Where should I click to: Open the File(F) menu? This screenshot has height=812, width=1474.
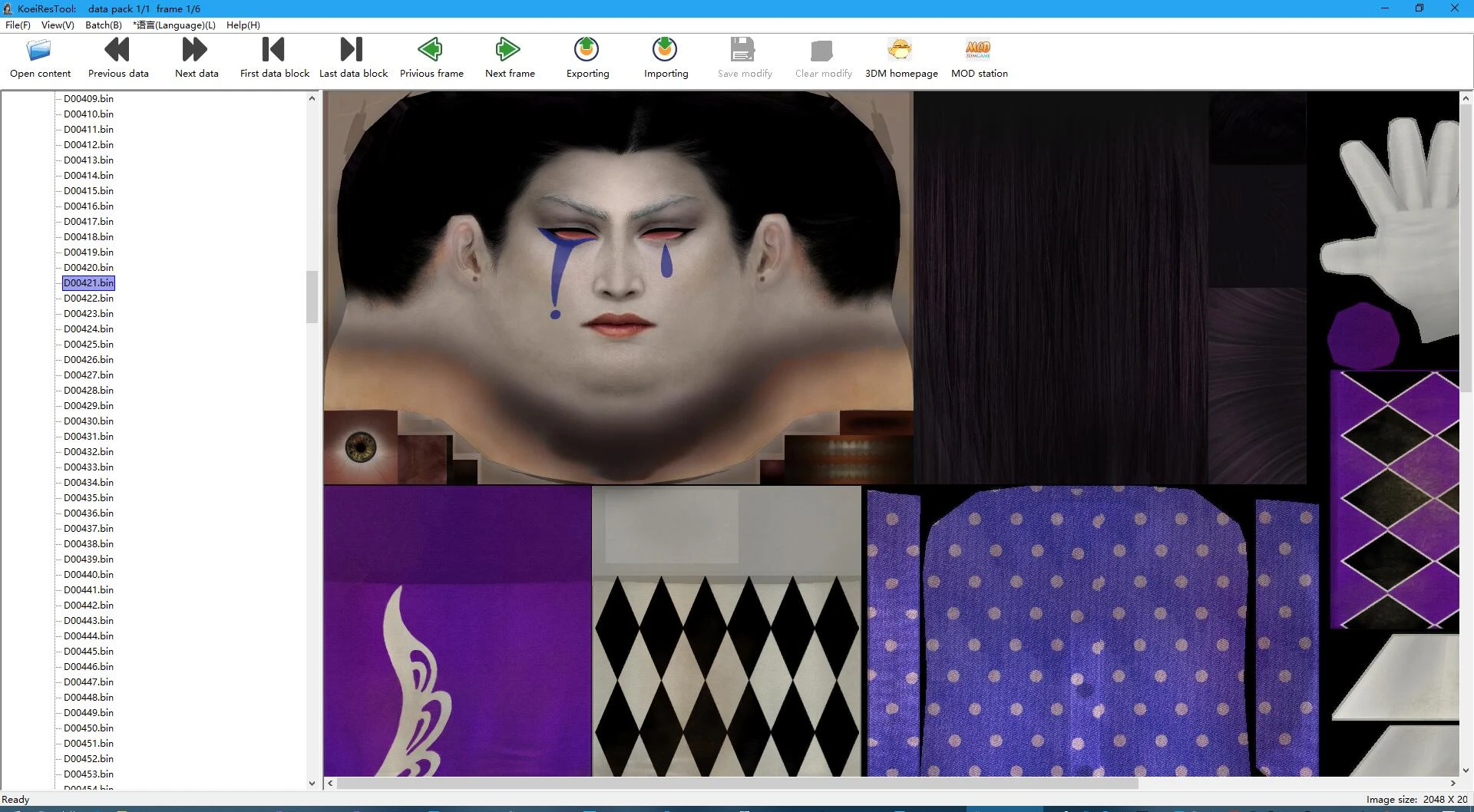[x=18, y=25]
